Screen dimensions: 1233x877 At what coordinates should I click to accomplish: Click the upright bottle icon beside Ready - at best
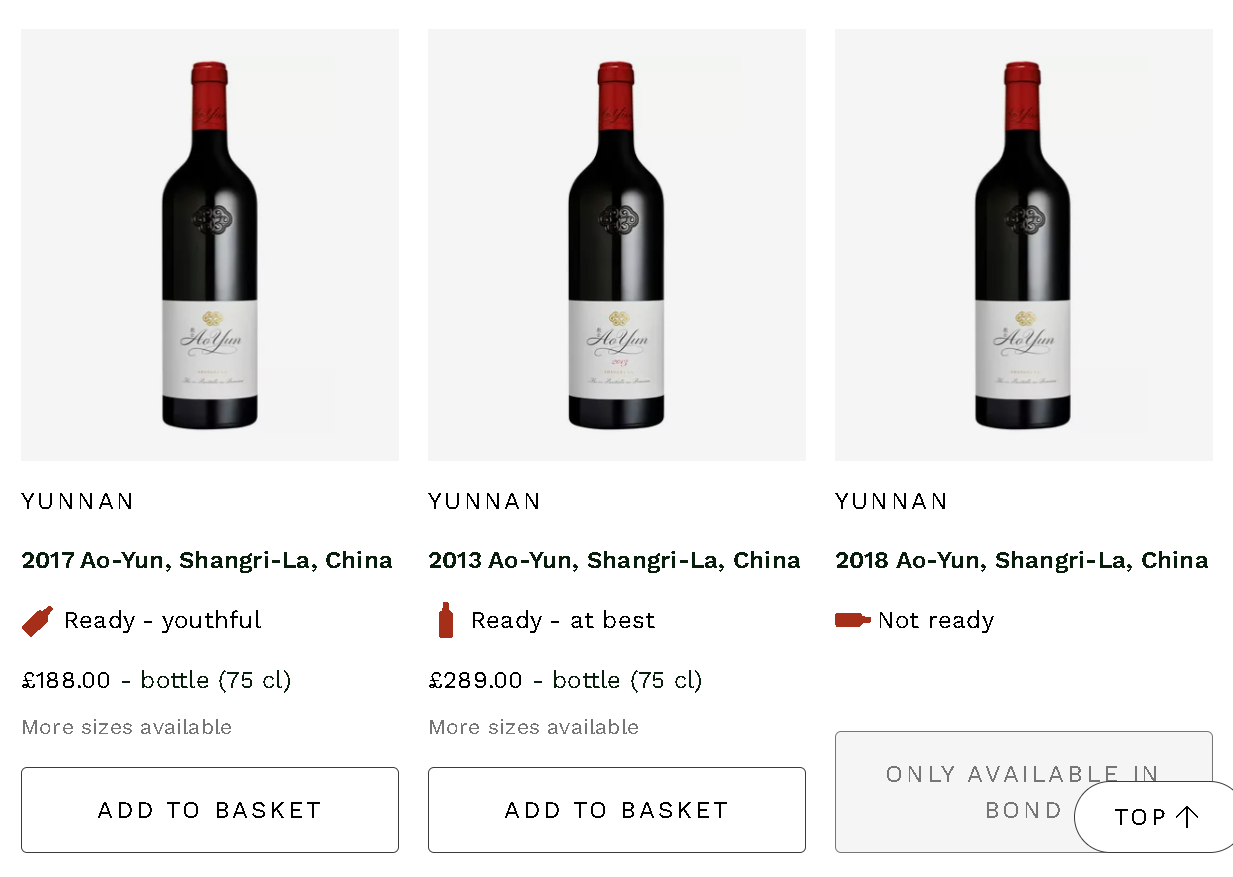click(446, 621)
